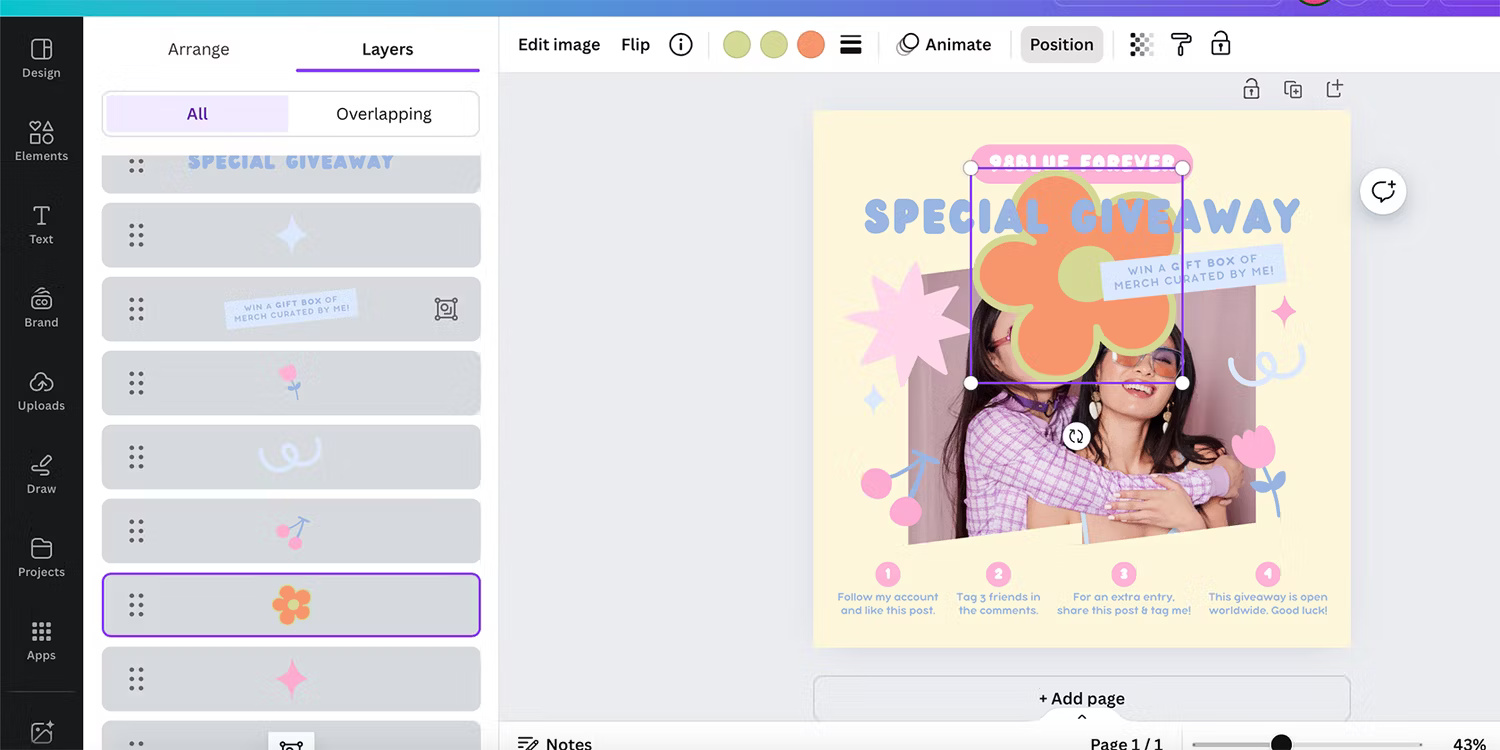Viewport: 1500px width, 750px height.
Task: Open the Elements panel
Action: [x=41, y=139]
